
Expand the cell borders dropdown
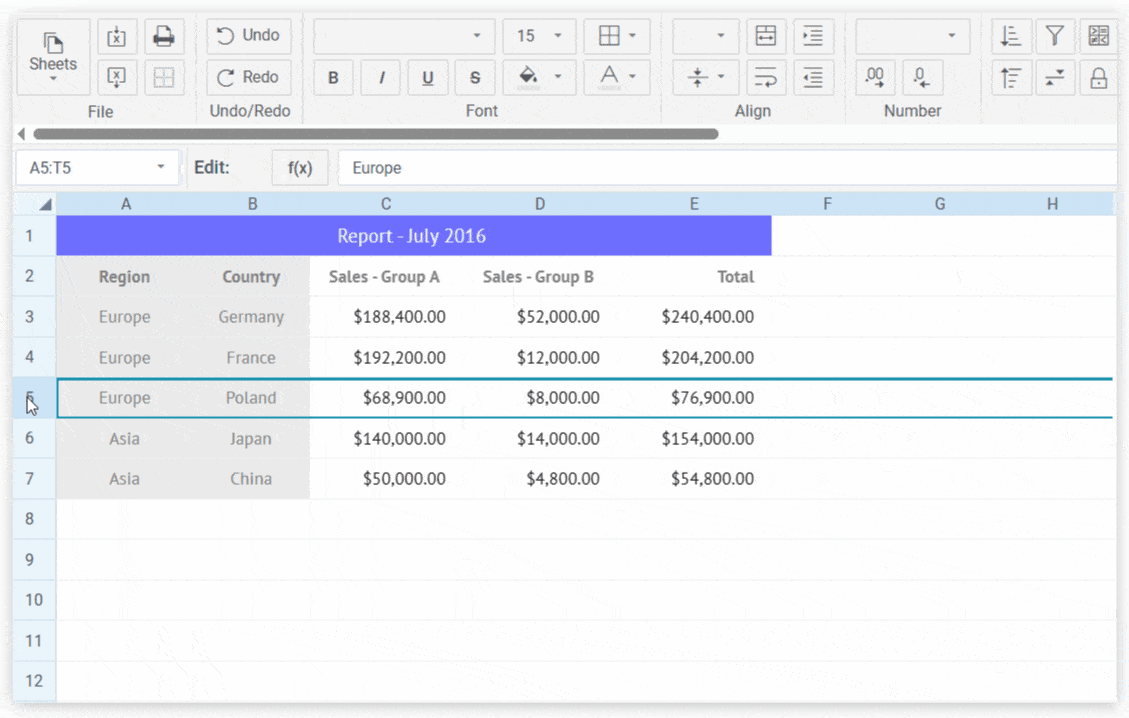tap(617, 37)
